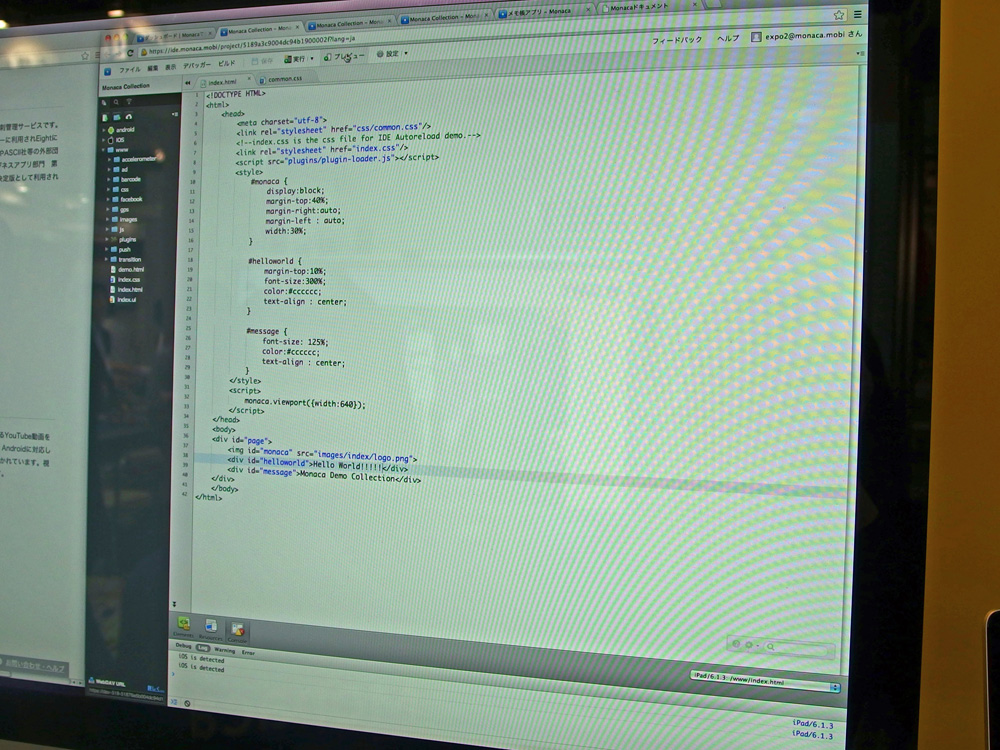Select the Error console filter
The image size is (1000, 750).
click(248, 652)
